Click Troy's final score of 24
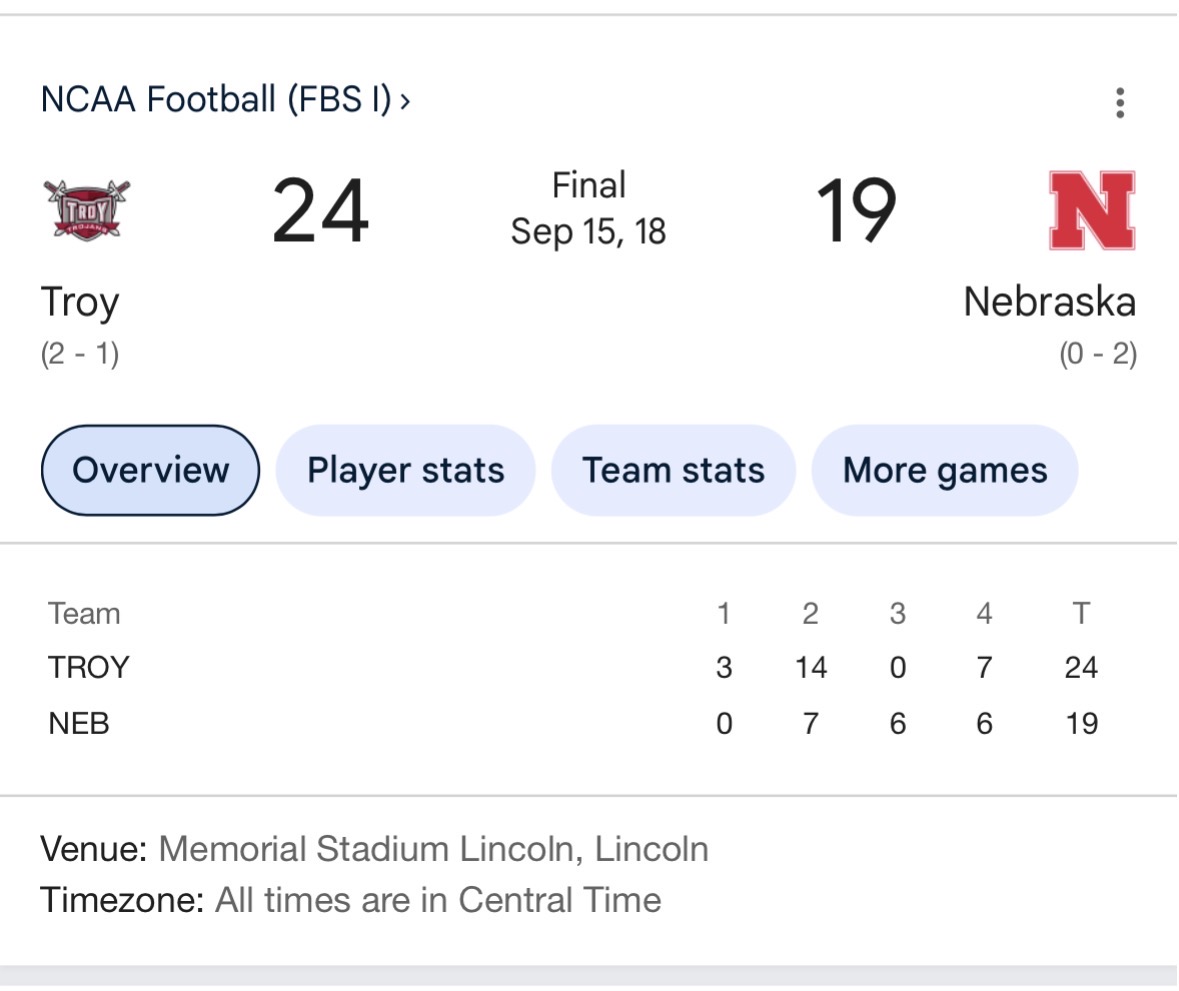Screen dimensions: 1179x991 [x=320, y=211]
